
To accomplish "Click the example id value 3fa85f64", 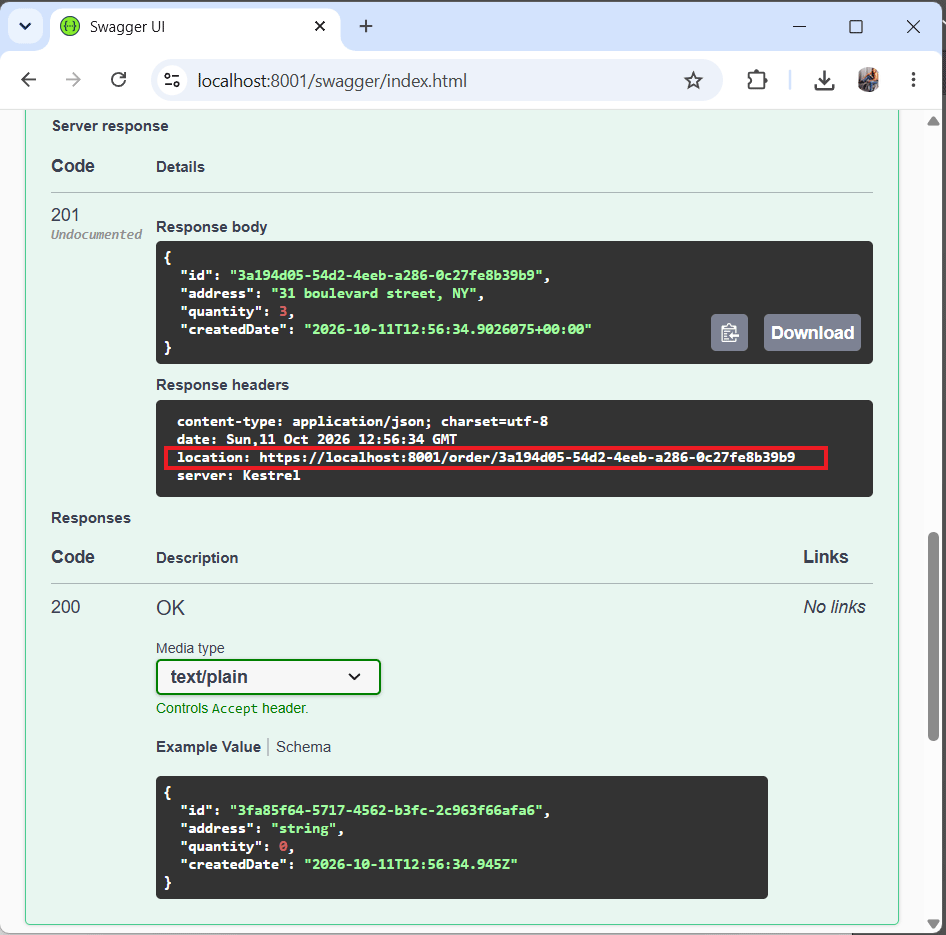I will point(386,810).
